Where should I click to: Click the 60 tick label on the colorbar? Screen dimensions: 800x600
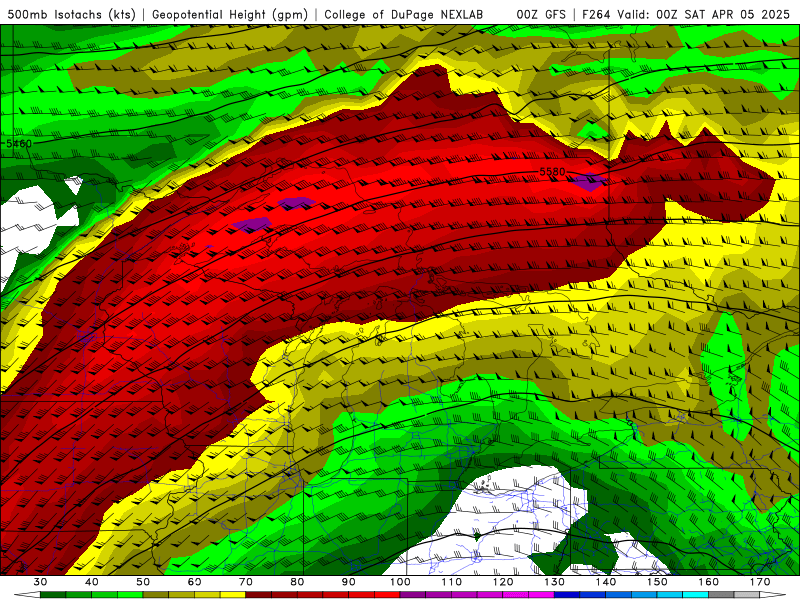point(194,582)
